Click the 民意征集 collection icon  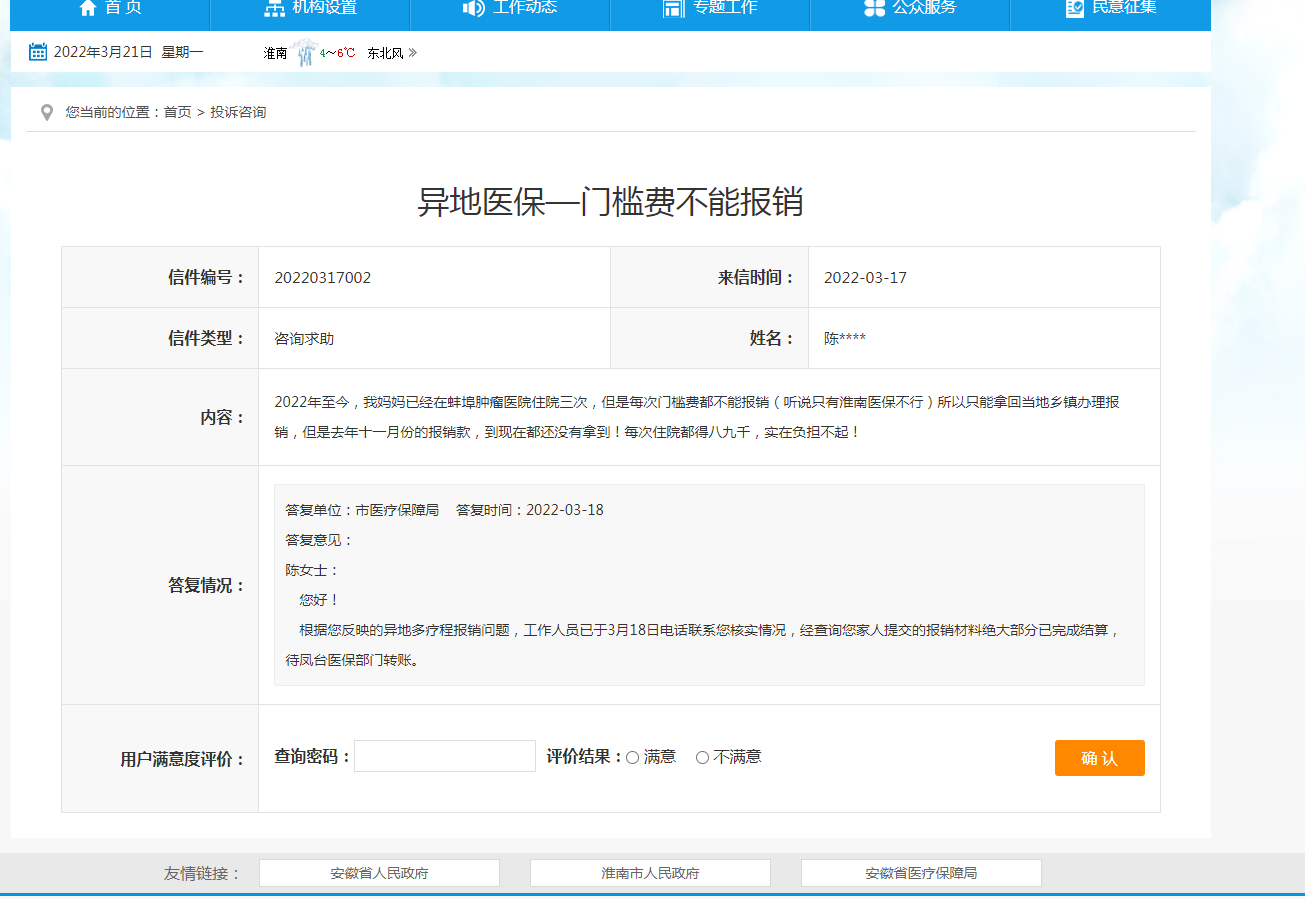1072,9
